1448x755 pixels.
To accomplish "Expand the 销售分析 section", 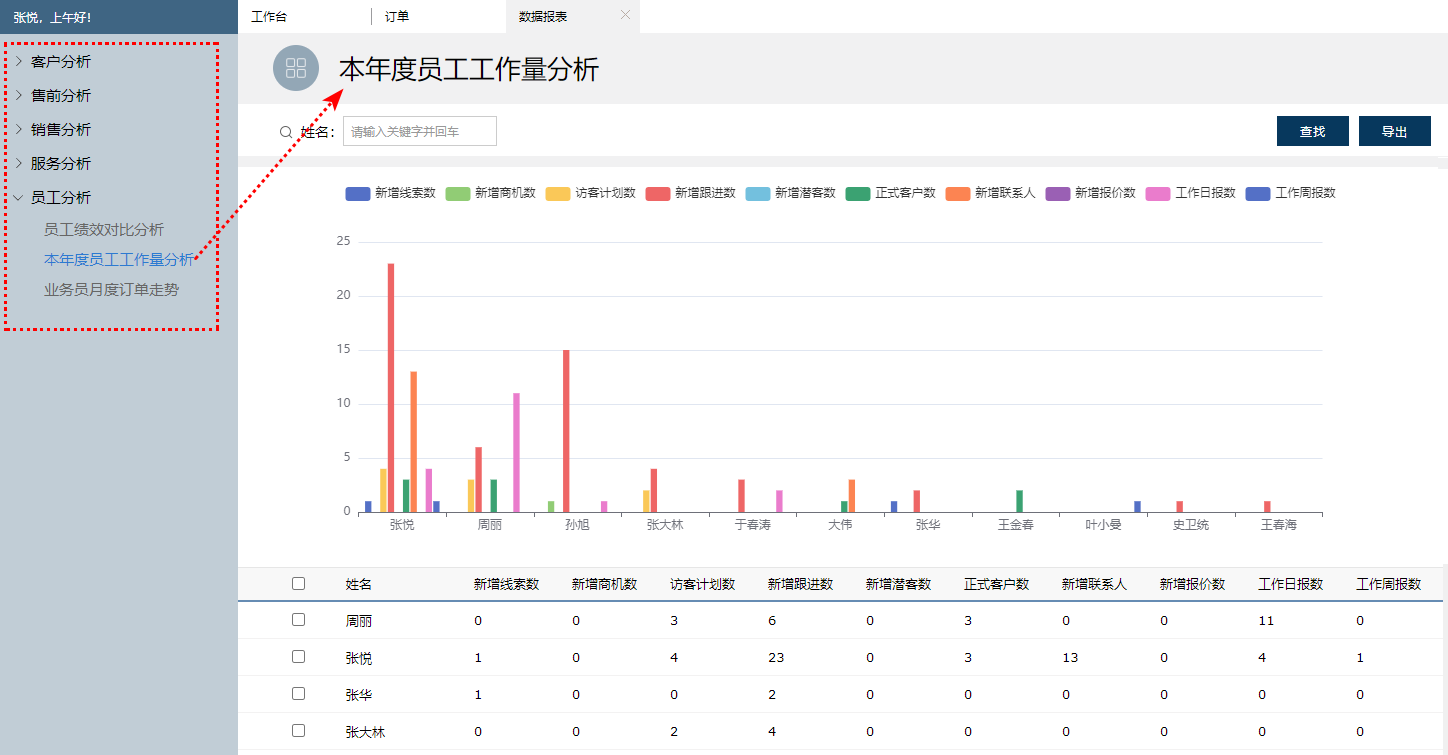I will (x=60, y=129).
